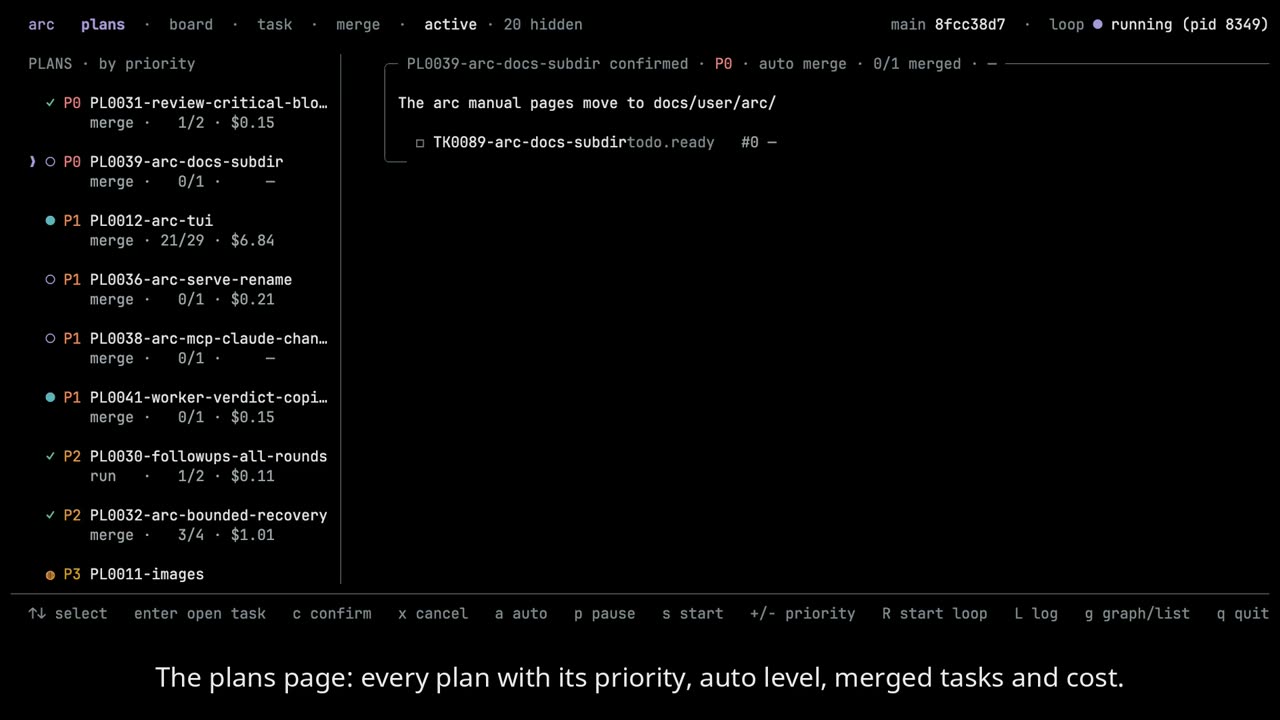The height and width of the screenshot is (720, 1280).
Task: Click the open circle status of PL0039-arc-docs-subdir
Action: pos(50,162)
